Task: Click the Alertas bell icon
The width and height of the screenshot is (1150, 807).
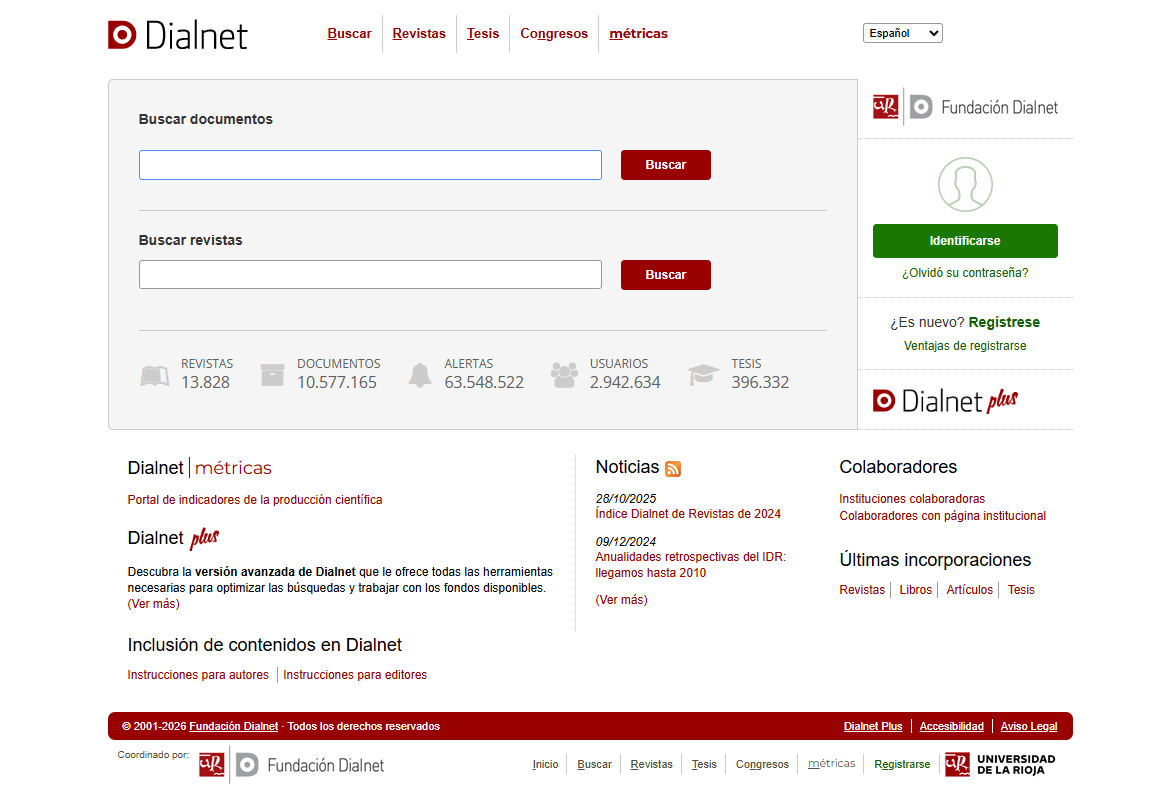Action: click(x=420, y=375)
